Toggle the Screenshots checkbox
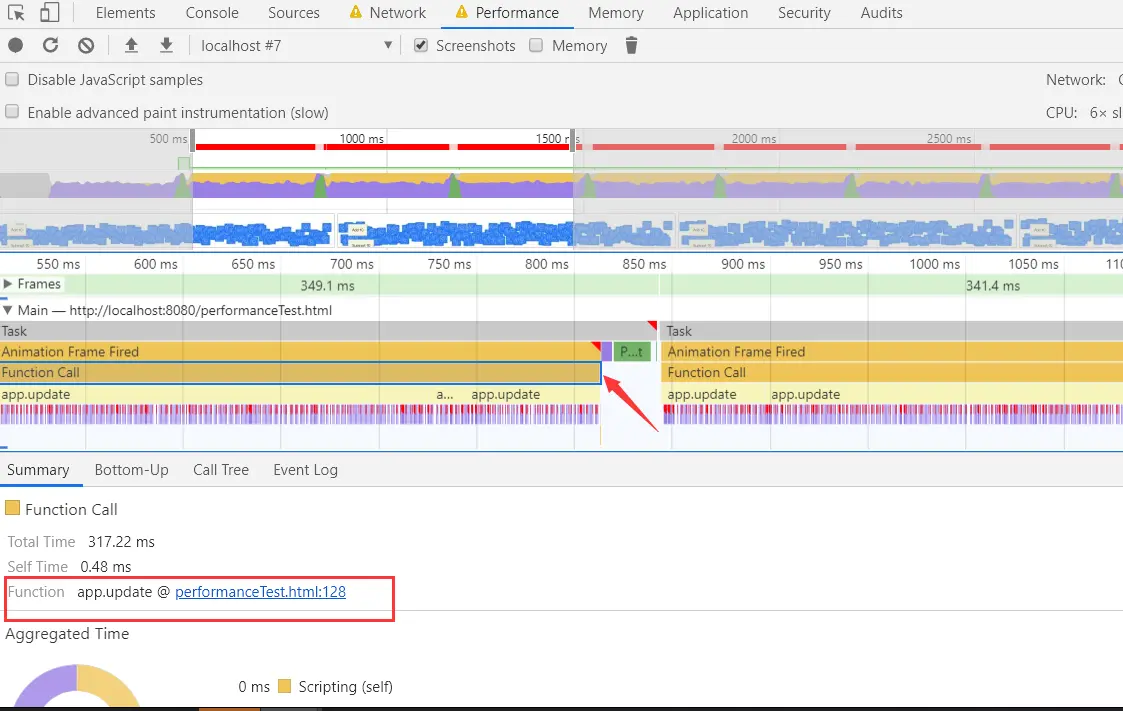Screen dimensions: 1123x711 tap(421, 45)
